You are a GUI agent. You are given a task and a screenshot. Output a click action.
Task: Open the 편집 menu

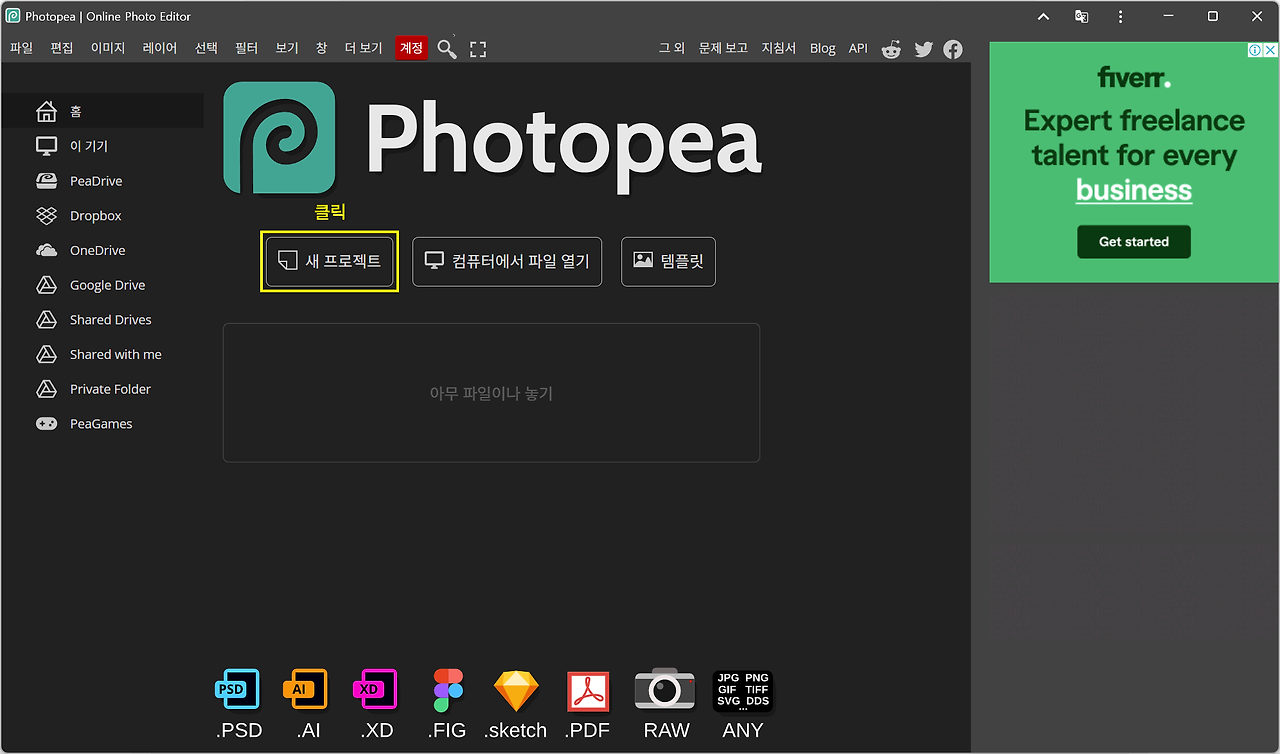(62, 48)
